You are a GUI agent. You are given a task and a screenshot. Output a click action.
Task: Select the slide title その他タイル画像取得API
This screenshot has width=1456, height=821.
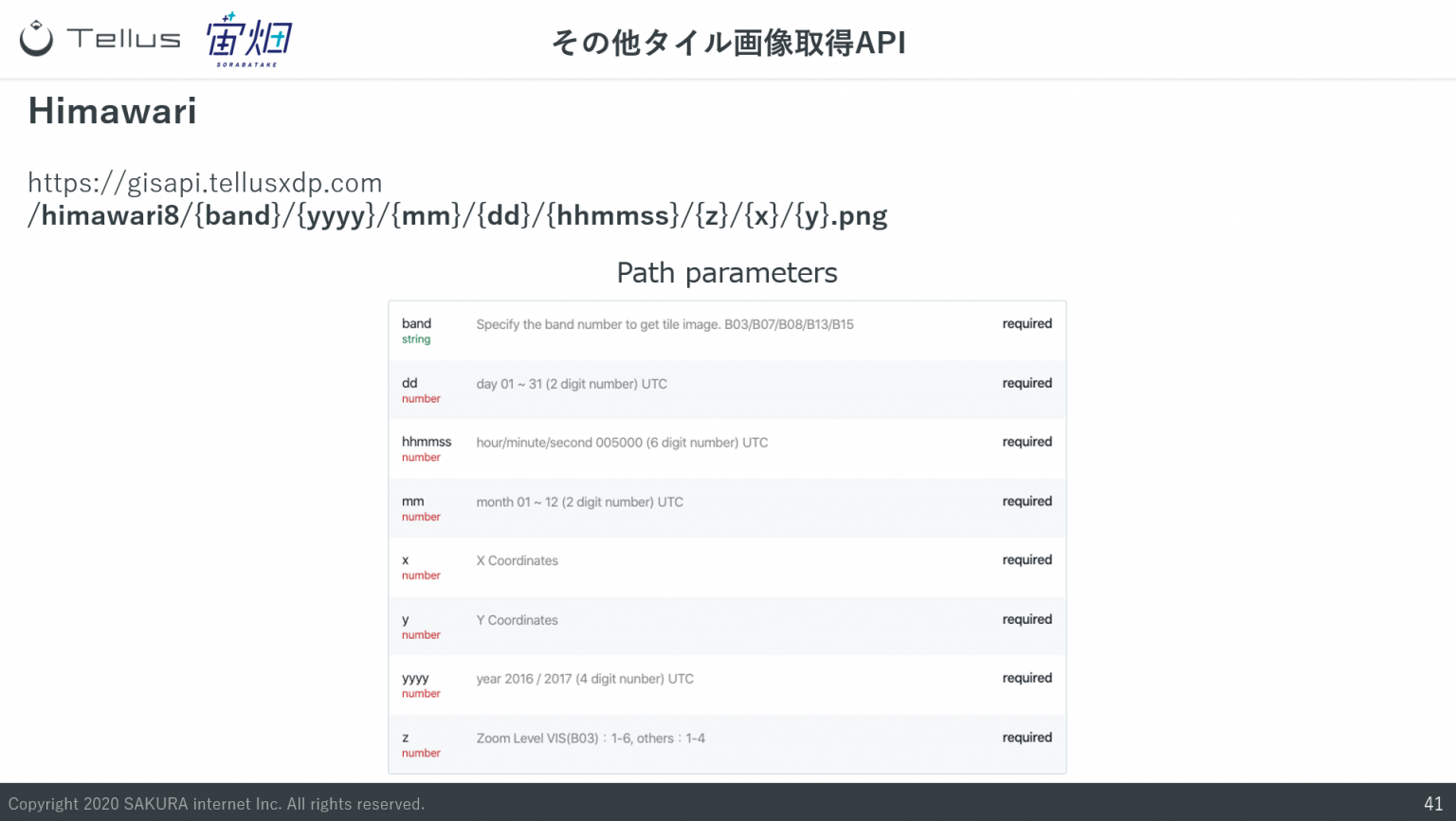click(x=728, y=43)
